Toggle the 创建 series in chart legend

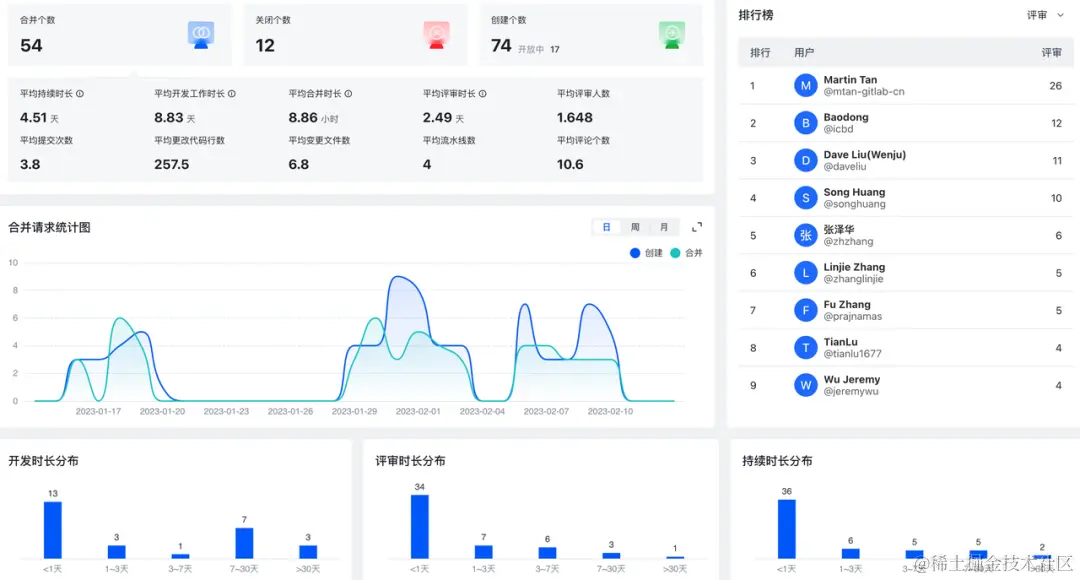[646, 253]
